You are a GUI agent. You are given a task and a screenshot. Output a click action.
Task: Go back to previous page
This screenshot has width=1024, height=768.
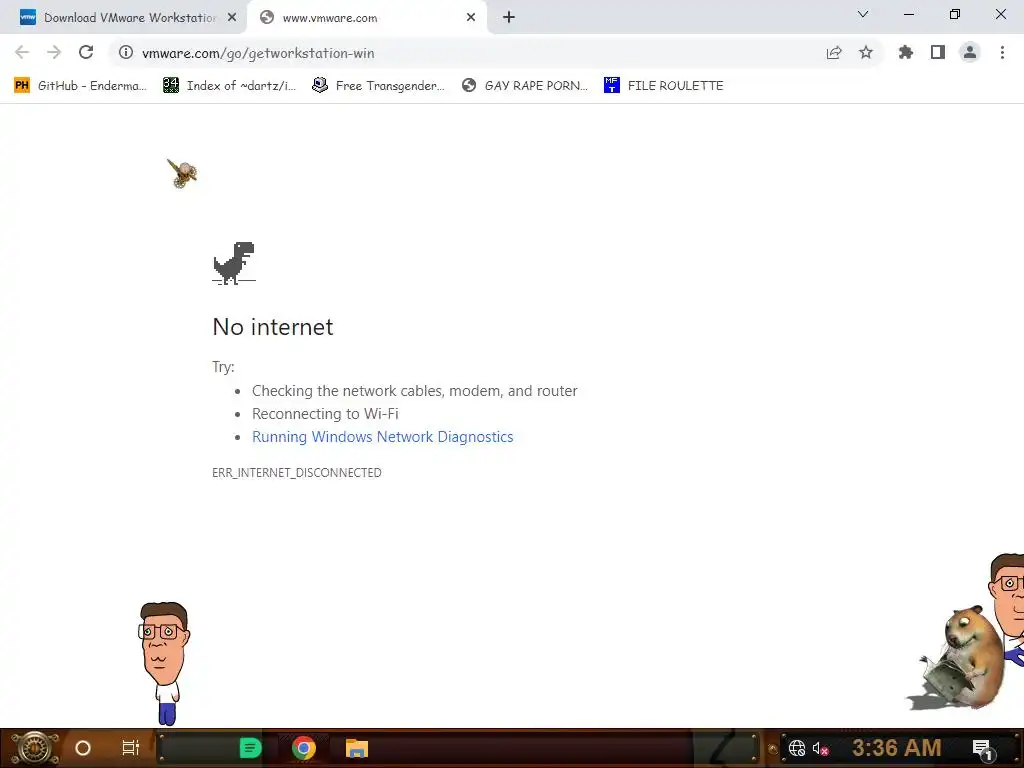22,52
